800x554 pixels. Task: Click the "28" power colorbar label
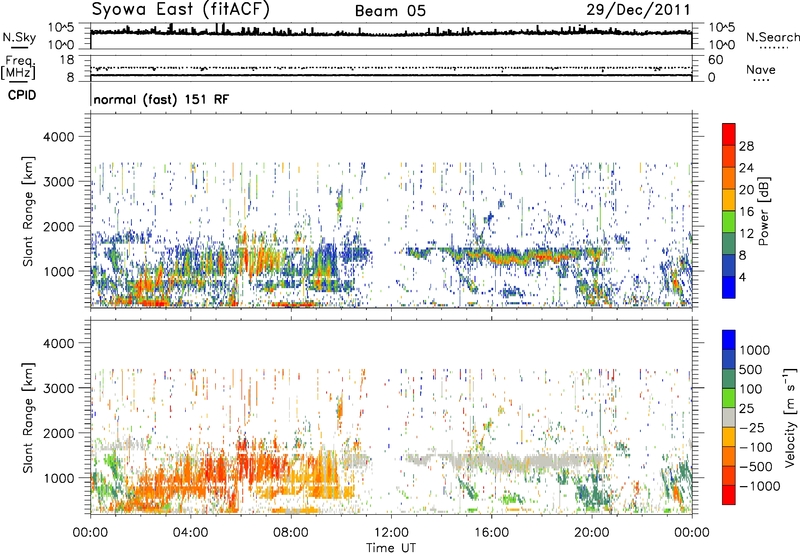[746, 146]
